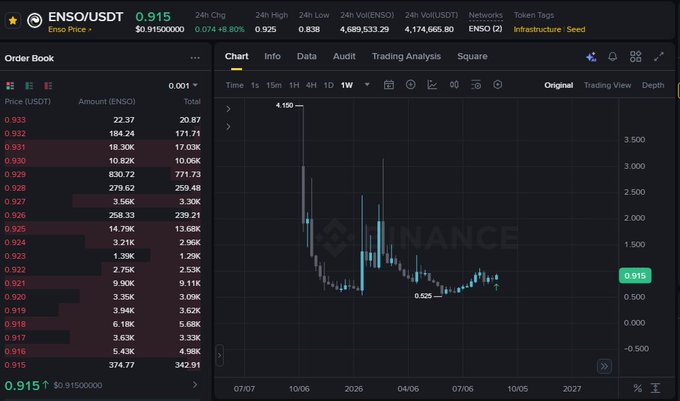Select the 1W interval

pyautogui.click(x=347, y=85)
